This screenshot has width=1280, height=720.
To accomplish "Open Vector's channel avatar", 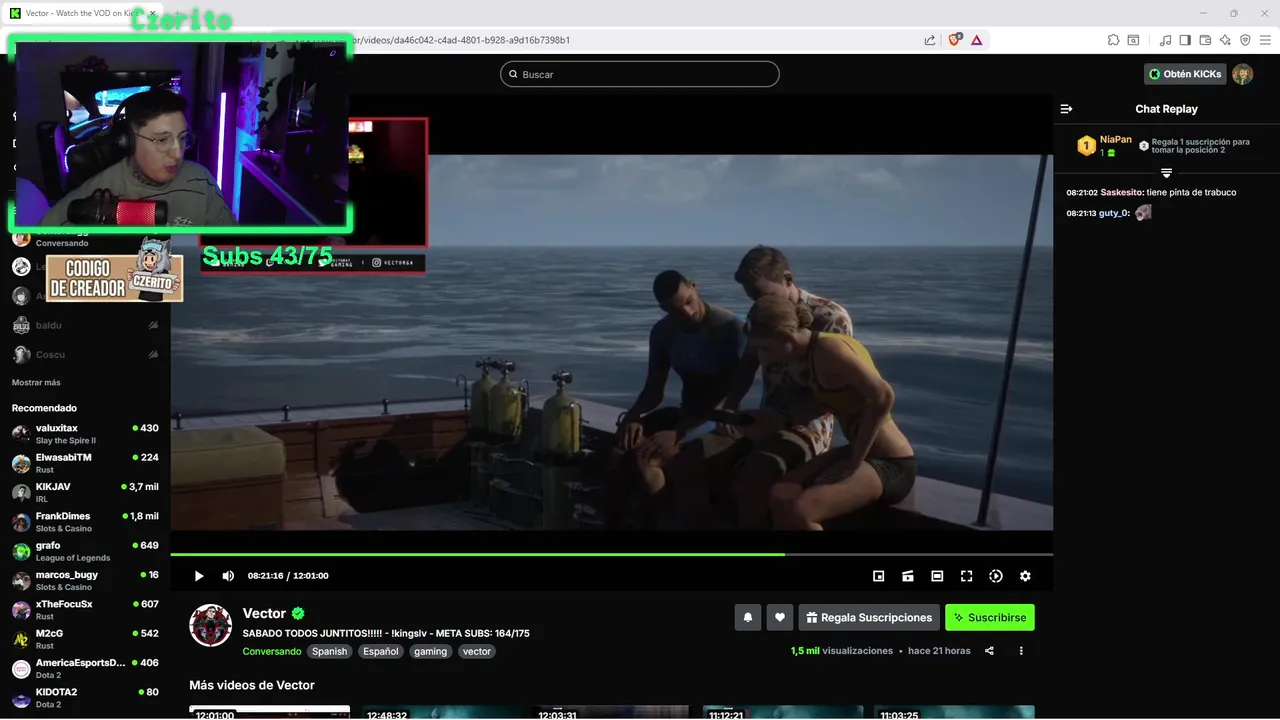I will click(x=211, y=625).
